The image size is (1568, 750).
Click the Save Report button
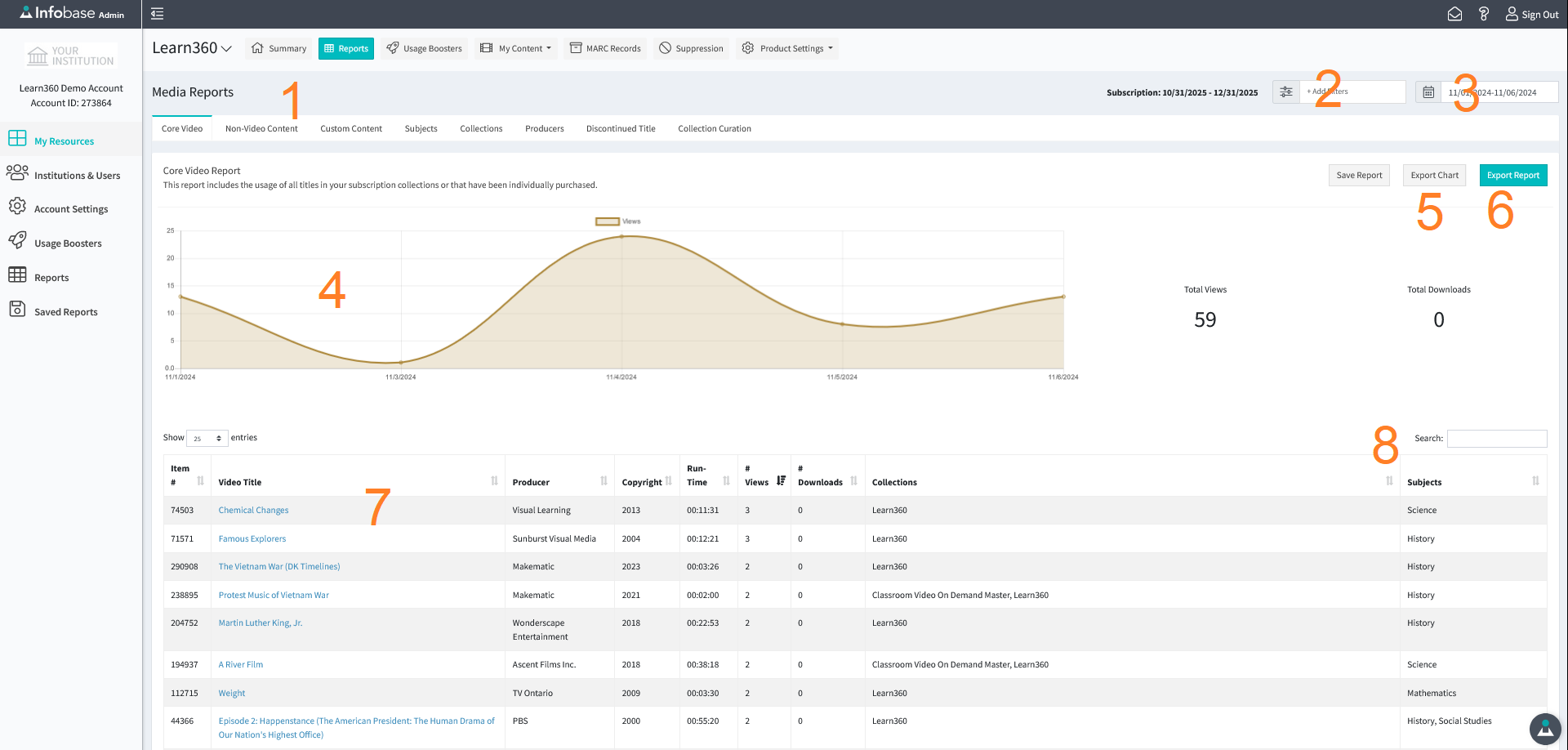point(1359,175)
